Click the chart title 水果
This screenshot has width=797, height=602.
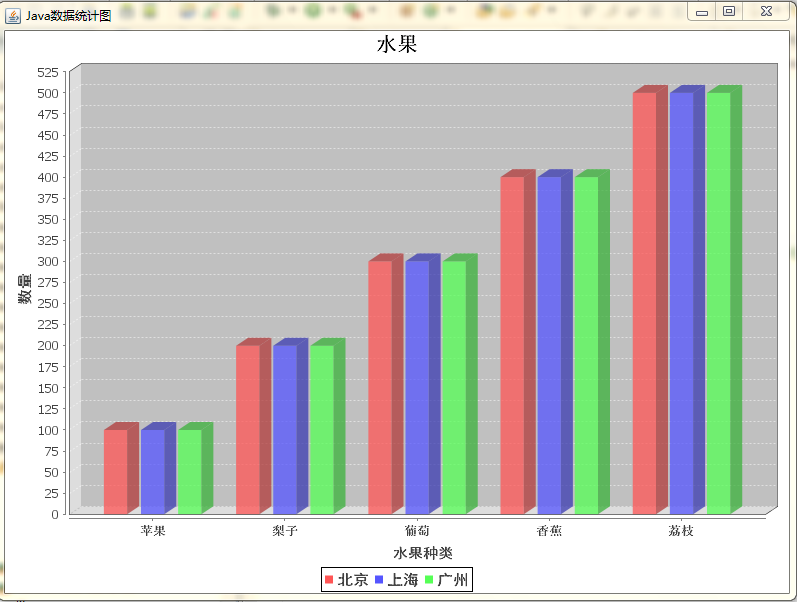coord(397,44)
